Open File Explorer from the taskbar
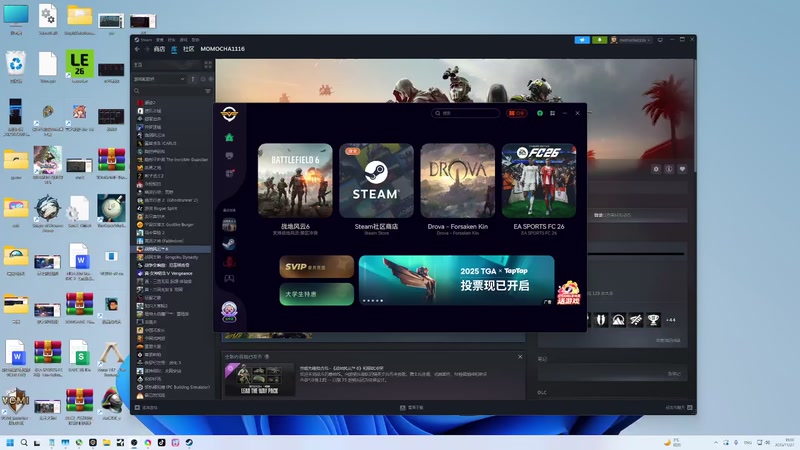The image size is (800, 450). 106,442
